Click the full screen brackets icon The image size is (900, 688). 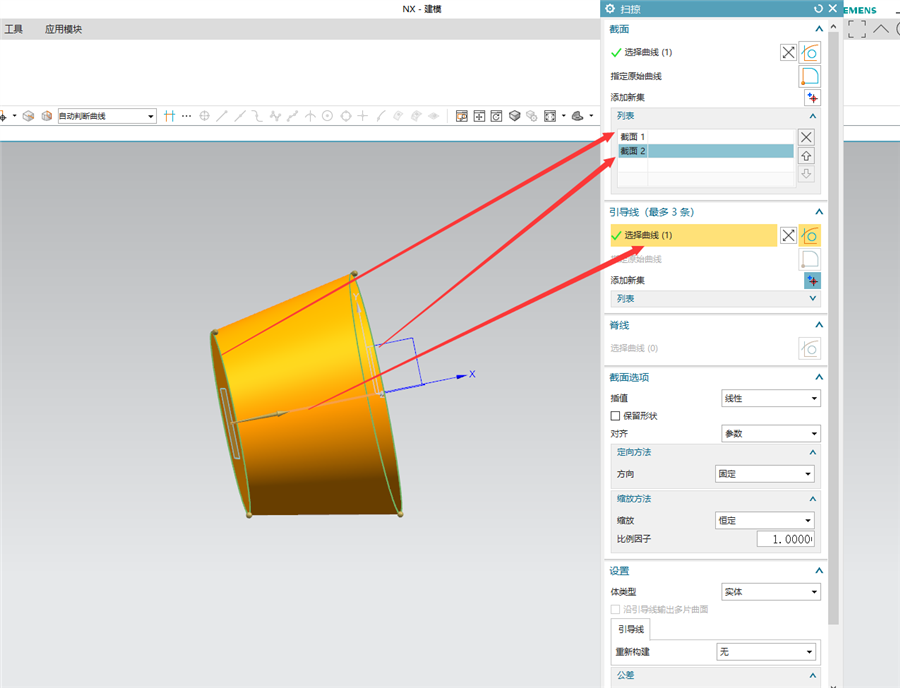click(856, 29)
